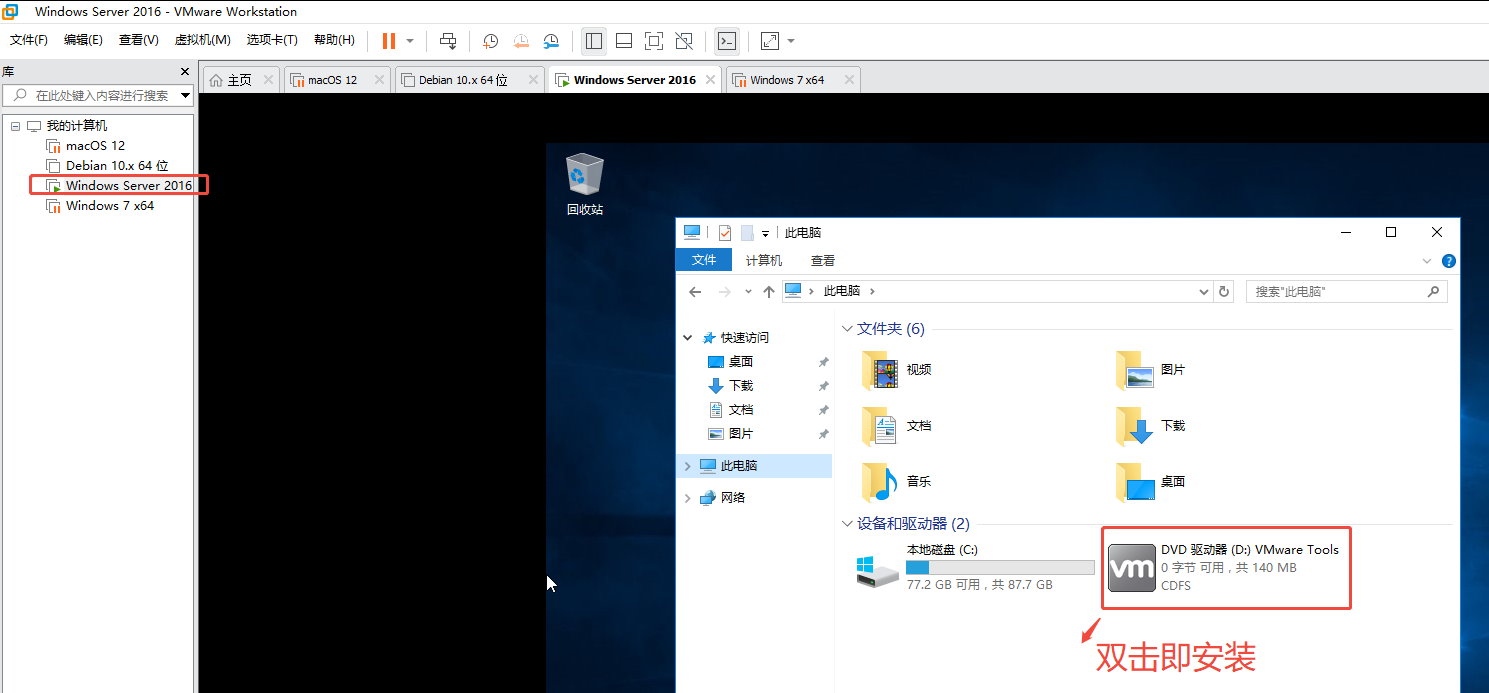The height and width of the screenshot is (693, 1489).
Task: Click the 搜索"此电脑" search box
Action: pyautogui.click(x=1346, y=292)
